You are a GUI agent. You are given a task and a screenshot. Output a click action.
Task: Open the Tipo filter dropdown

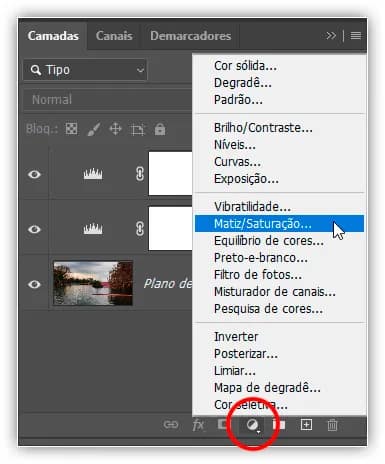pyautogui.click(x=85, y=70)
